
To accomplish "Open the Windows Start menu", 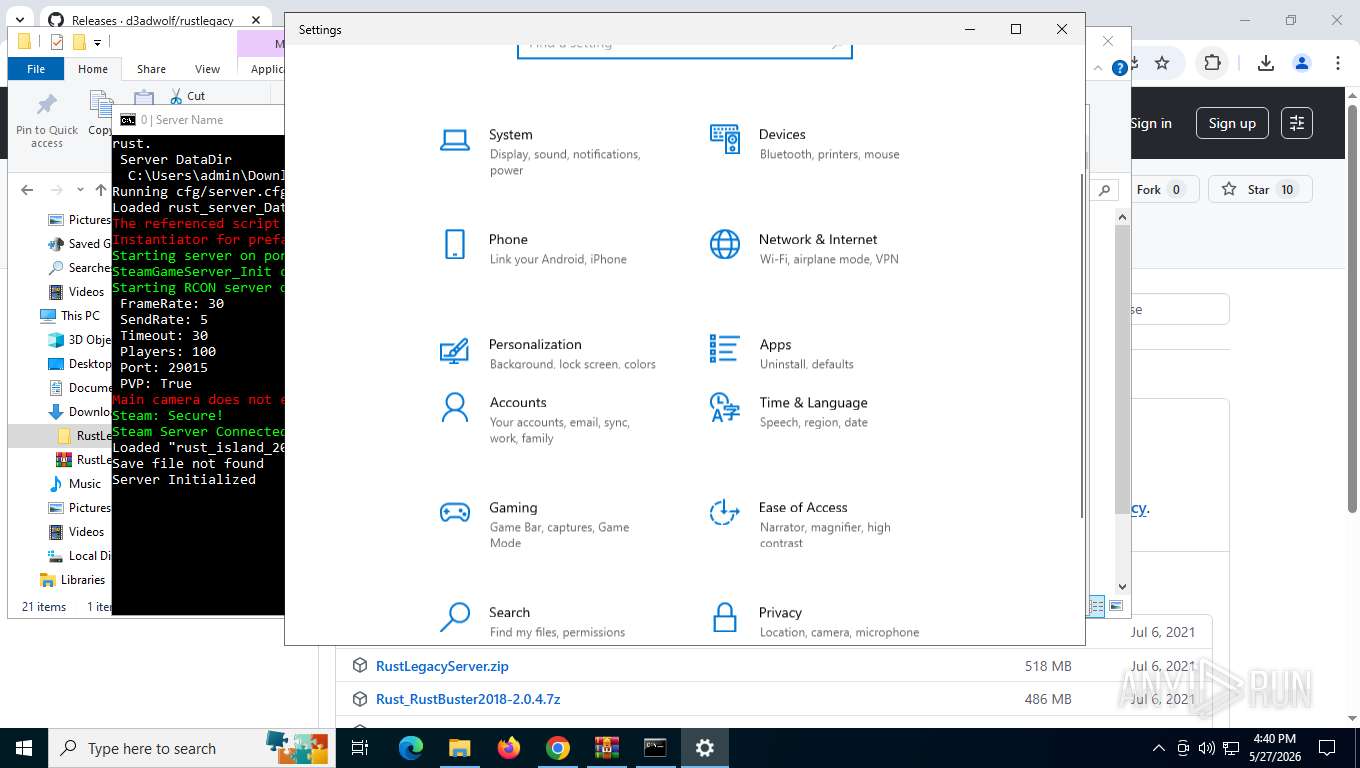I will click(x=24, y=748).
